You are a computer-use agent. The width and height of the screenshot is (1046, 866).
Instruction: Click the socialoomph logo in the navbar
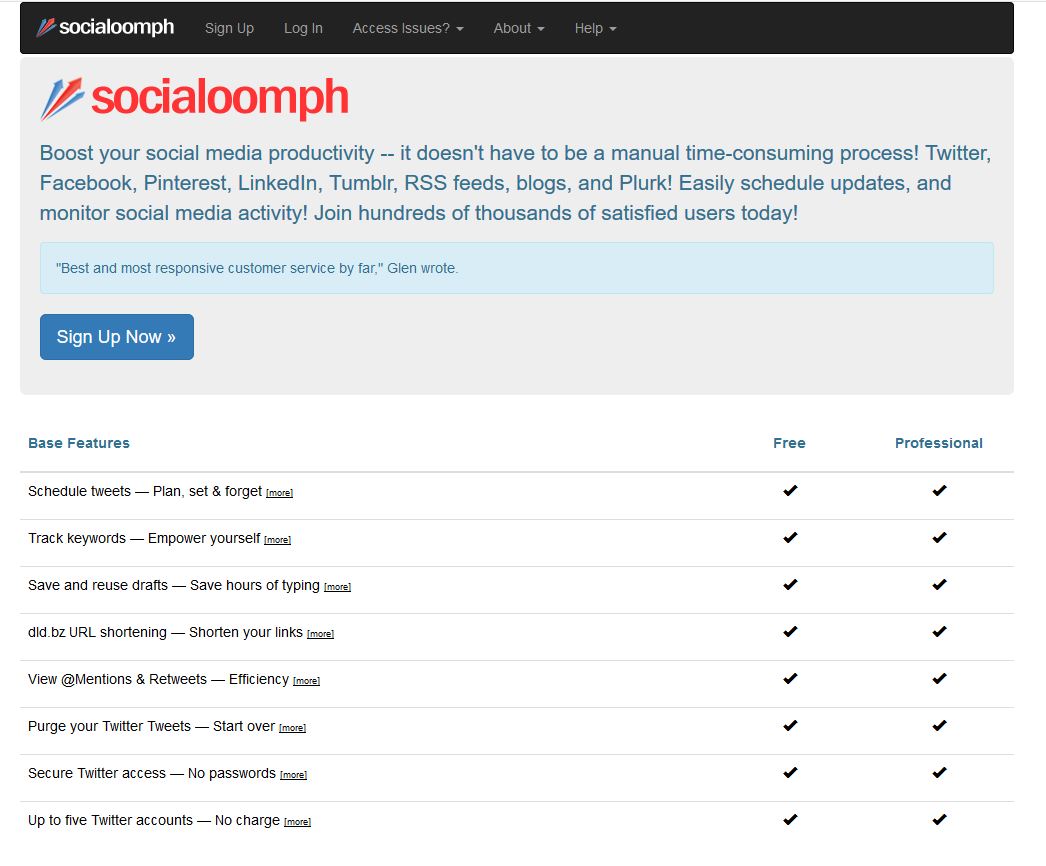point(105,27)
